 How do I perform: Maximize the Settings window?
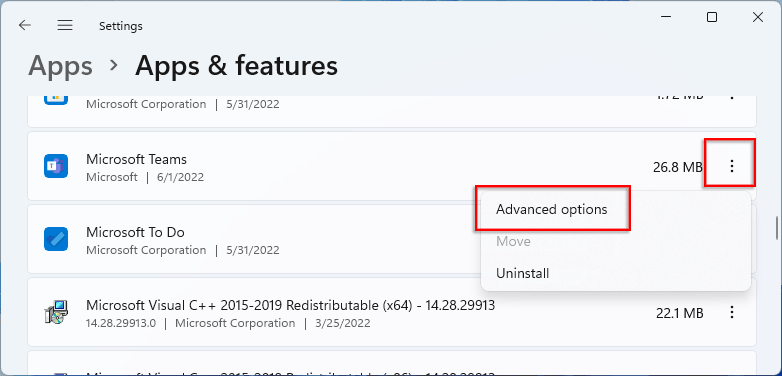point(712,17)
